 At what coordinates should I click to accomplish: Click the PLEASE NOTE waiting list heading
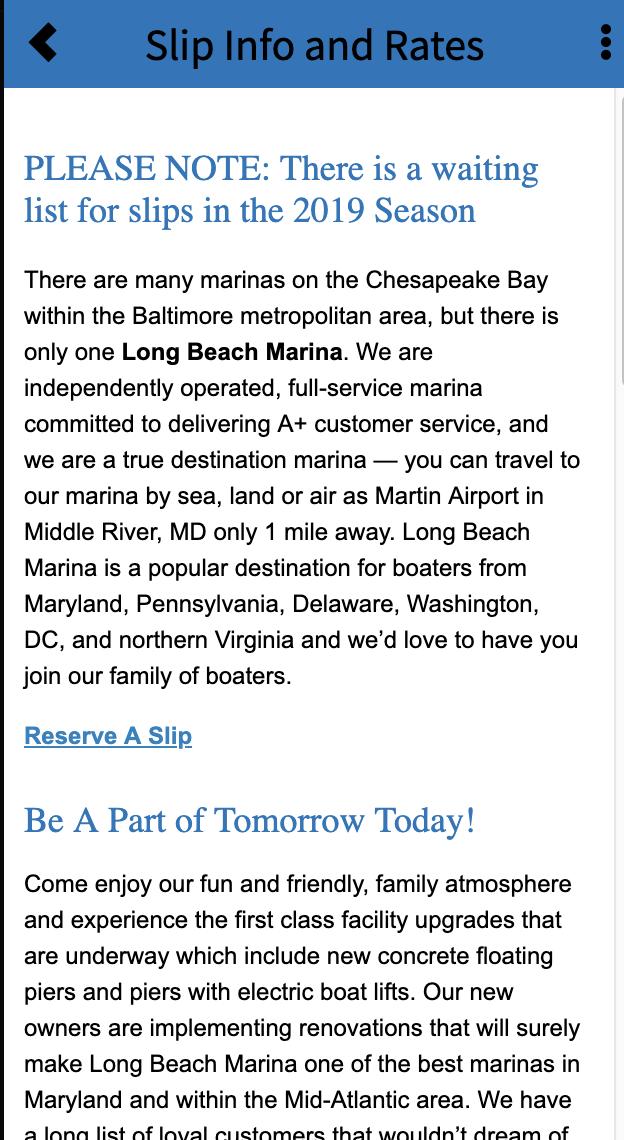[x=280, y=189]
